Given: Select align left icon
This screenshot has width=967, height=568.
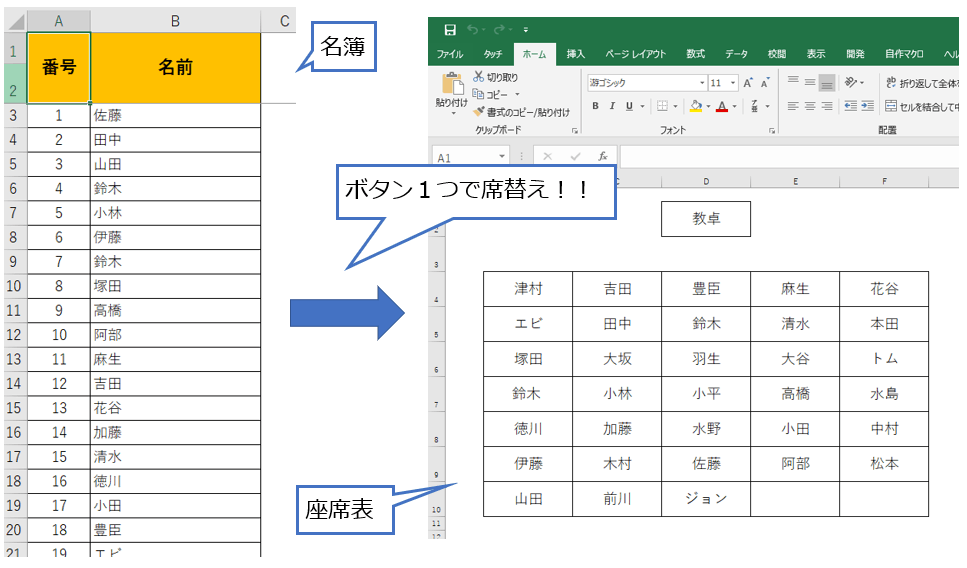Looking at the screenshot, I should [x=793, y=106].
